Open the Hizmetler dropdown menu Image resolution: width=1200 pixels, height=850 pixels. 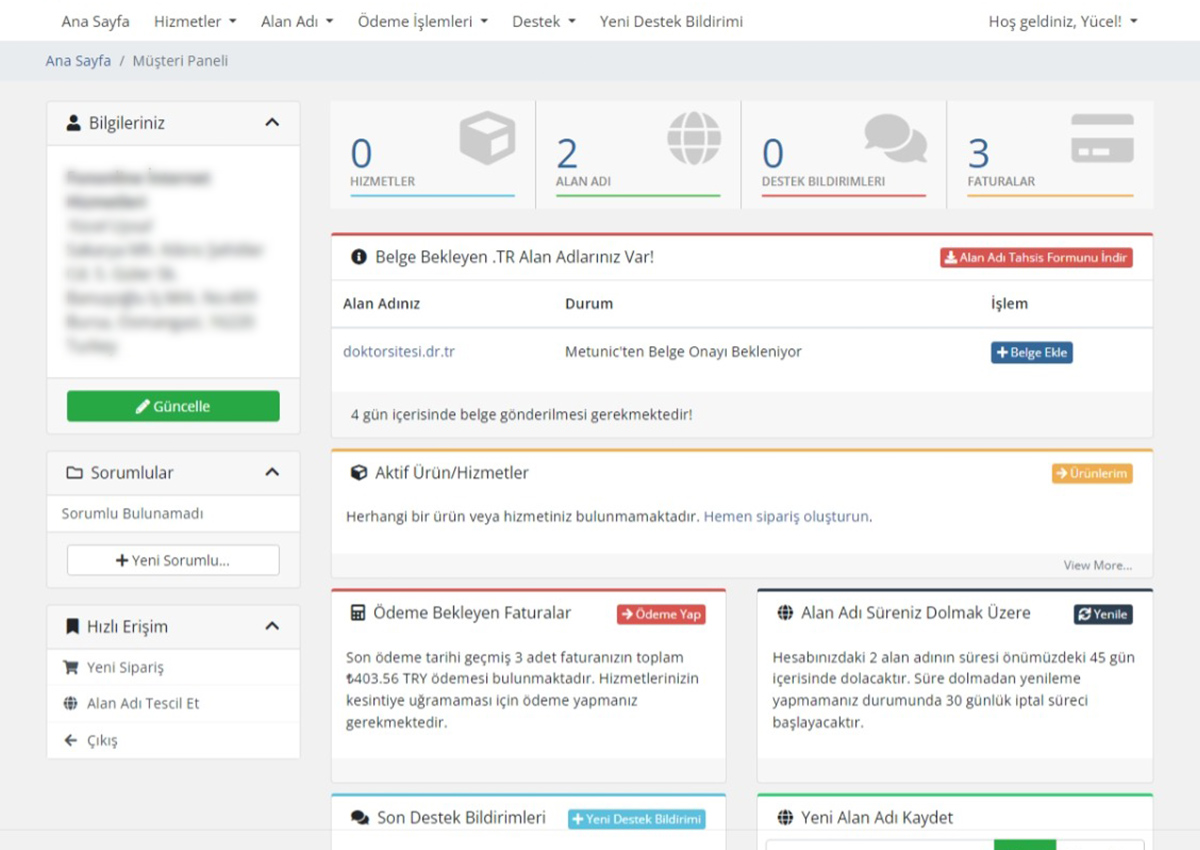tap(195, 21)
